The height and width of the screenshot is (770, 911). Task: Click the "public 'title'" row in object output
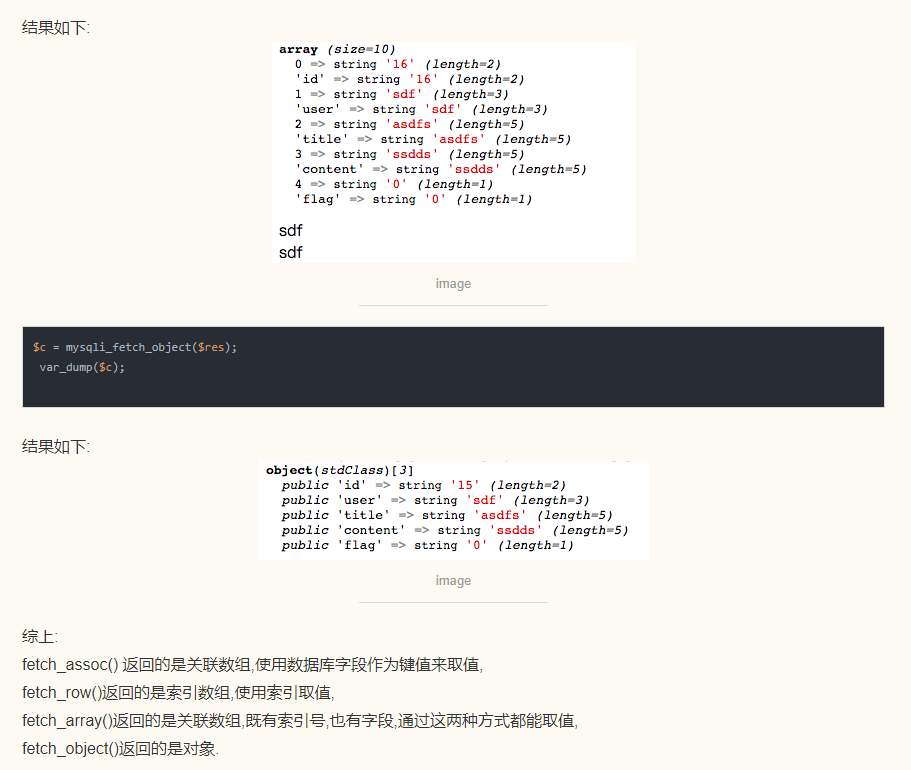(x=447, y=515)
